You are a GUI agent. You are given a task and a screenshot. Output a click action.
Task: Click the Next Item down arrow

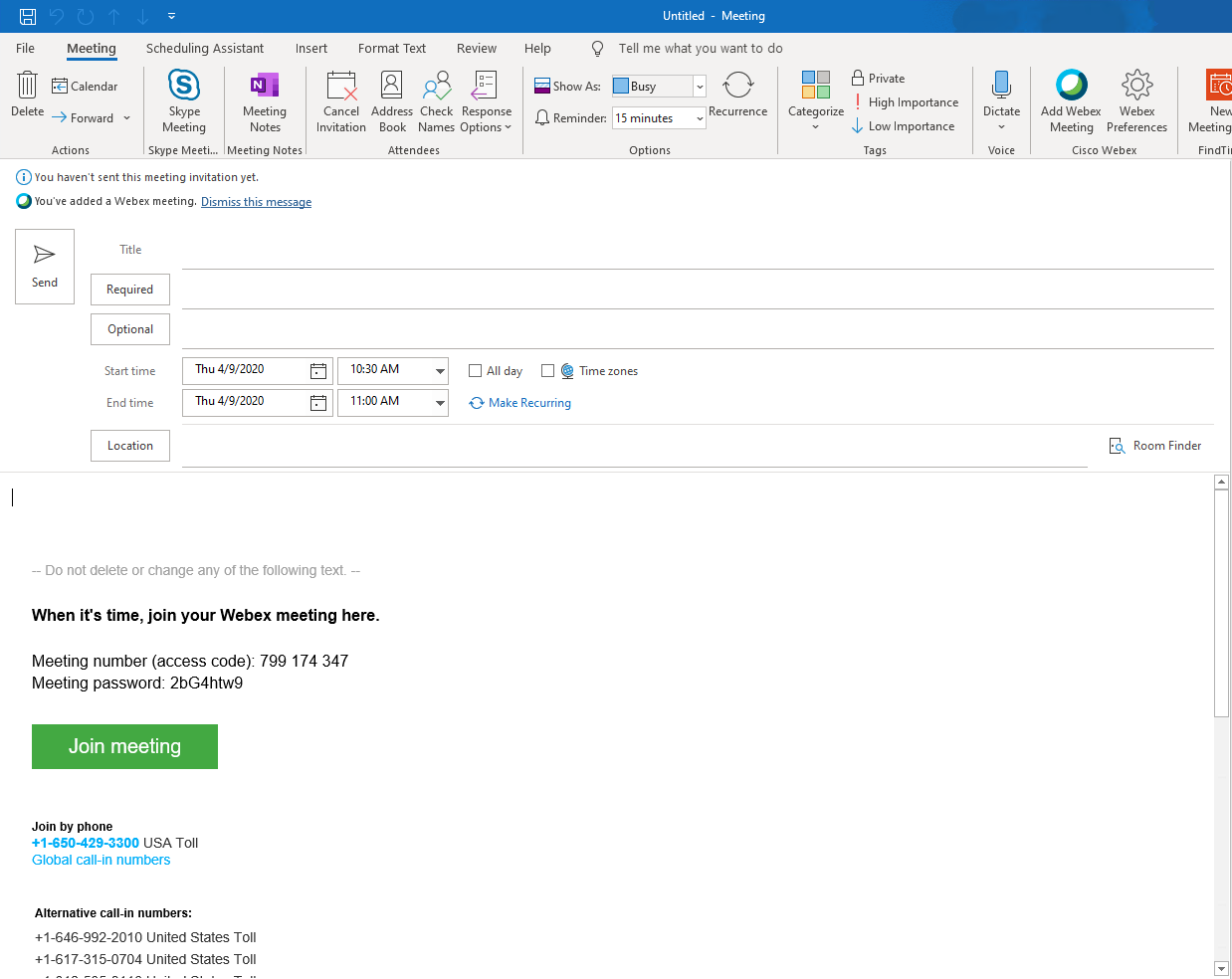(x=142, y=16)
